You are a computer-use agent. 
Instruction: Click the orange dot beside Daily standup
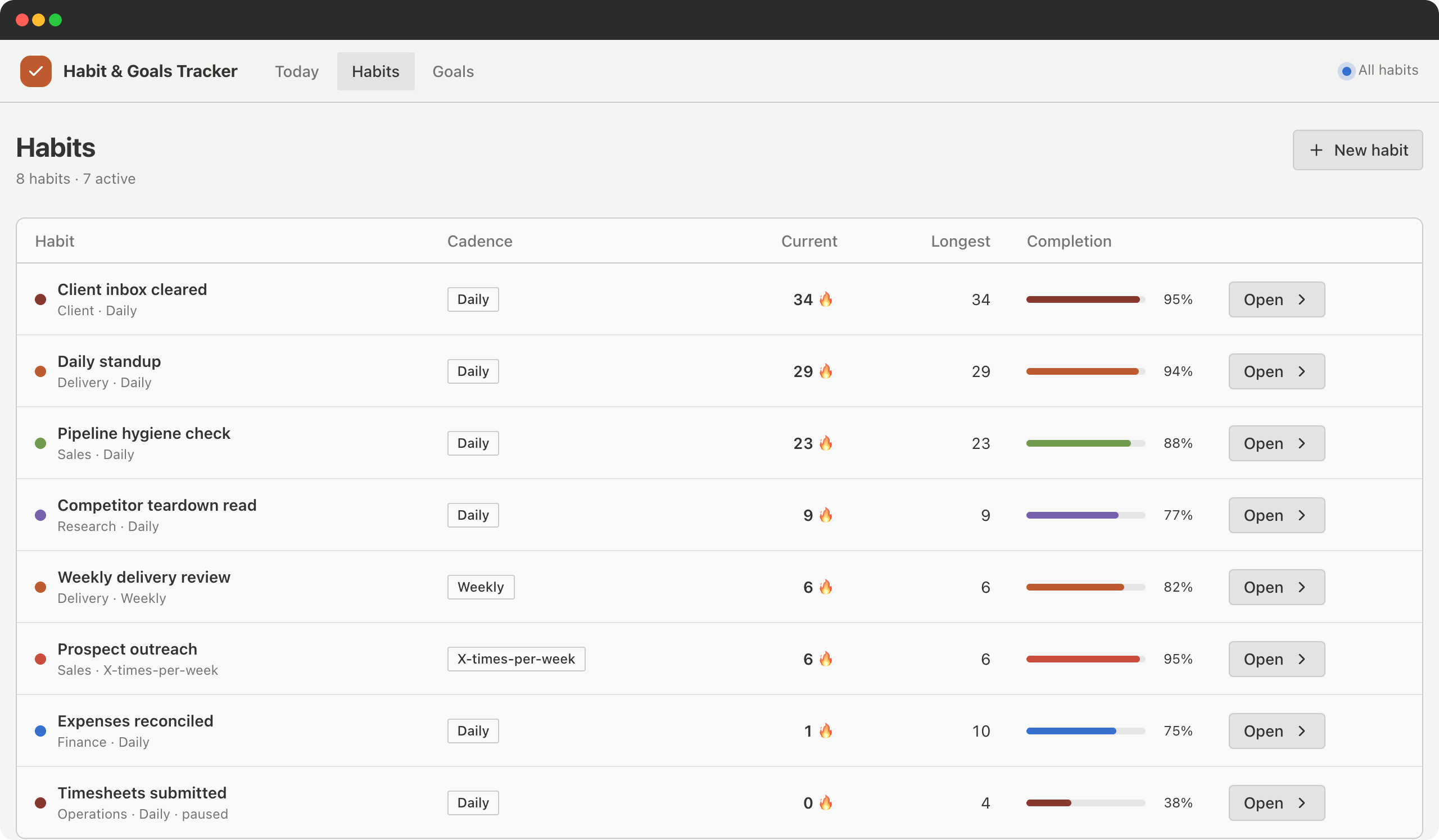(40, 371)
